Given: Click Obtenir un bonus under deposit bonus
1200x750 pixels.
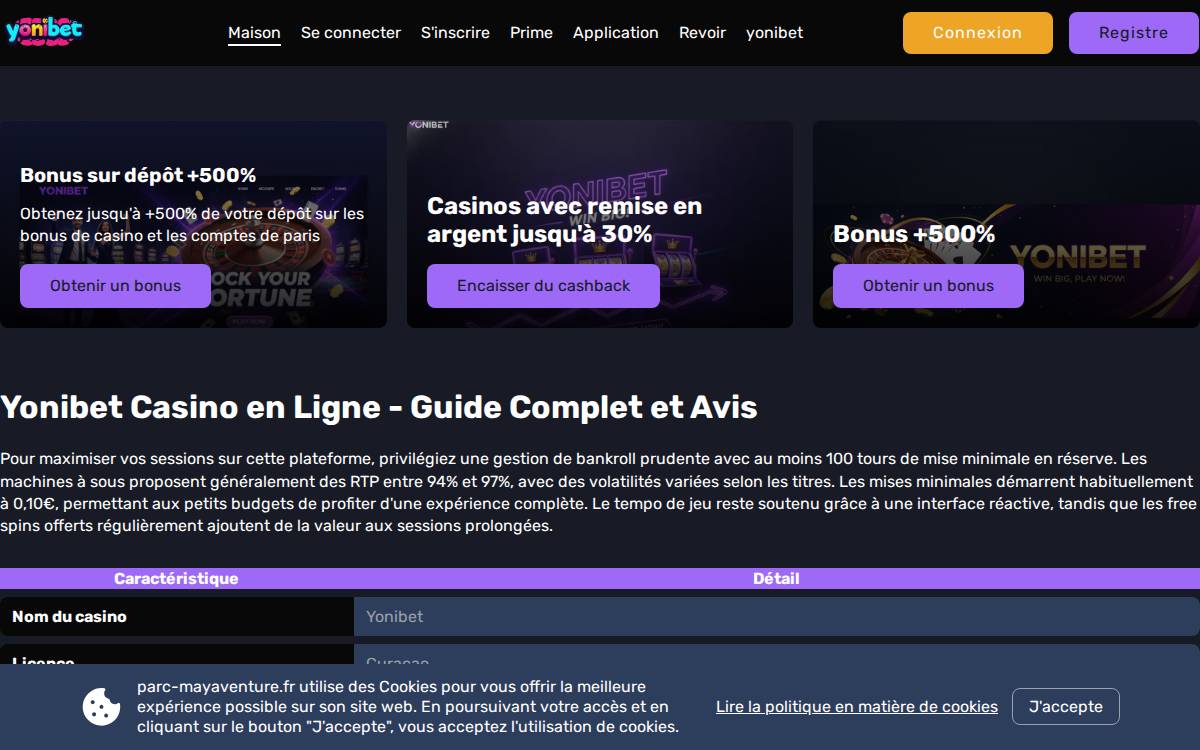Looking at the screenshot, I should [x=115, y=286].
